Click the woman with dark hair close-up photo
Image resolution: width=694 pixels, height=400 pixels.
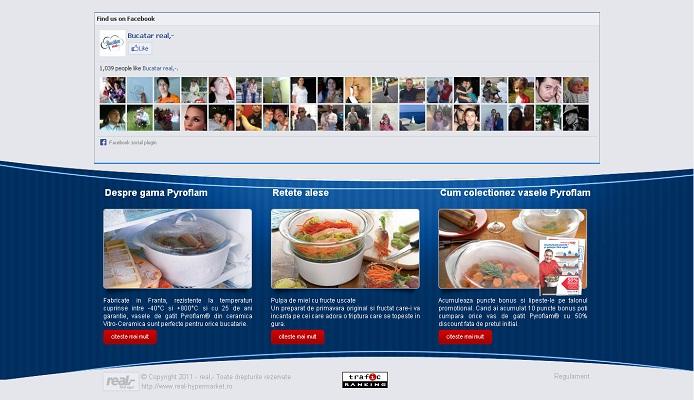click(194, 118)
